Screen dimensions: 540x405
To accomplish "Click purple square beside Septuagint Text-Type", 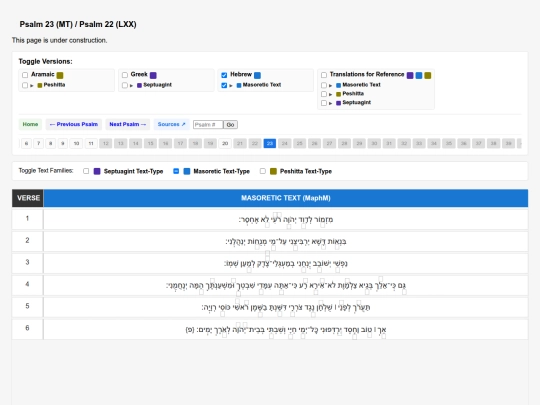I will pyautogui.click(x=97, y=171).
